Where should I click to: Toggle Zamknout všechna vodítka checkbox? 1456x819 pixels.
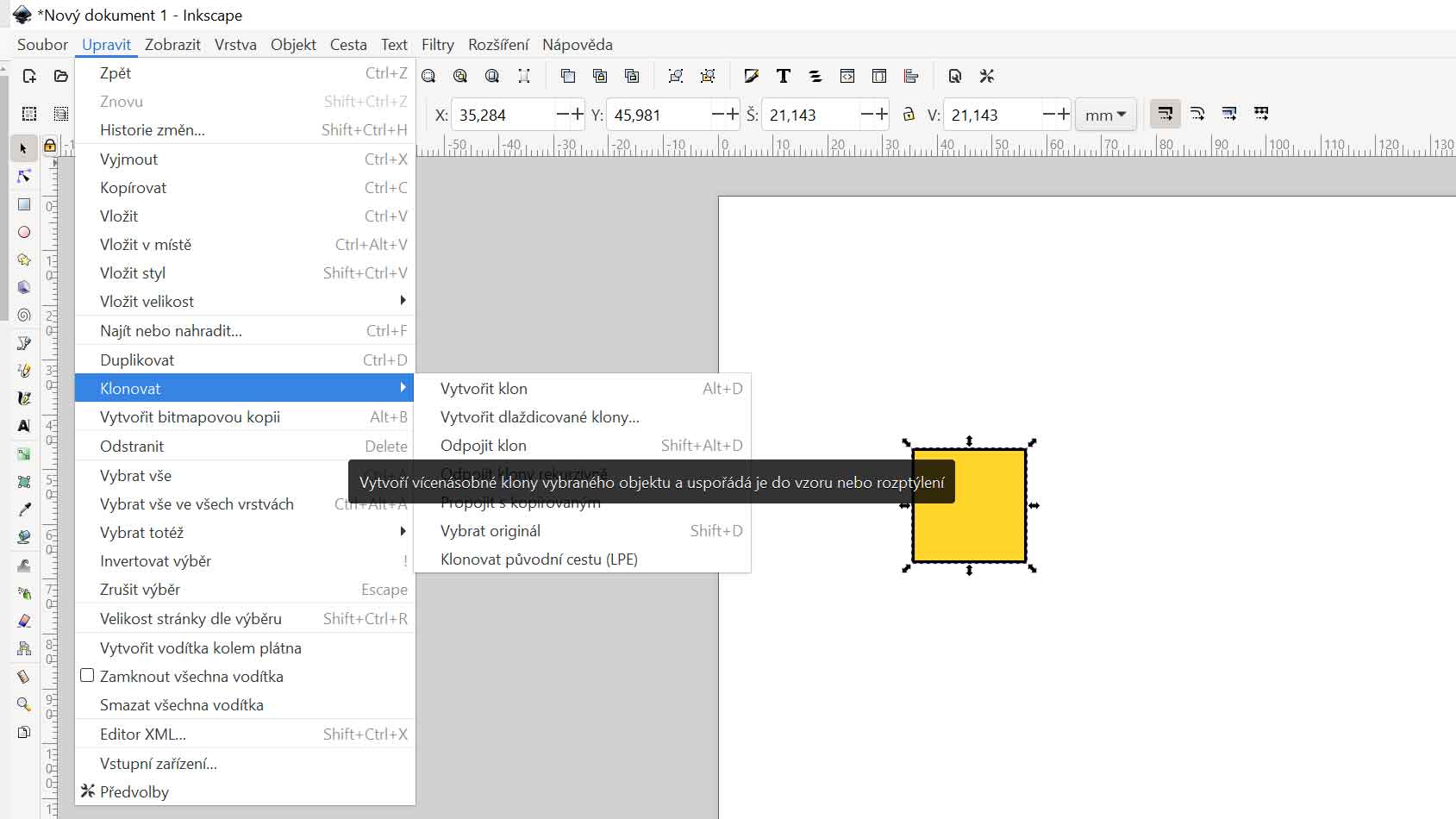pyautogui.click(x=87, y=676)
